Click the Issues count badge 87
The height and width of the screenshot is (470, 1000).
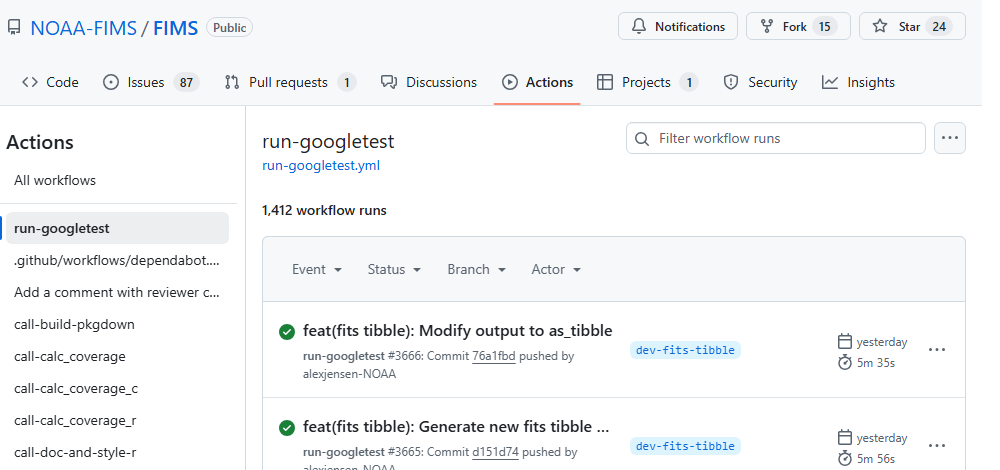click(x=186, y=82)
